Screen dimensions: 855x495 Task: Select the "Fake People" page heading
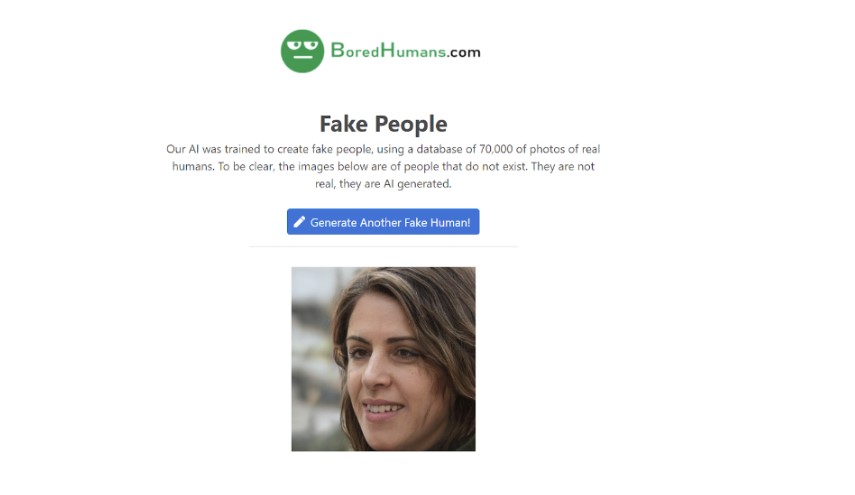(383, 124)
